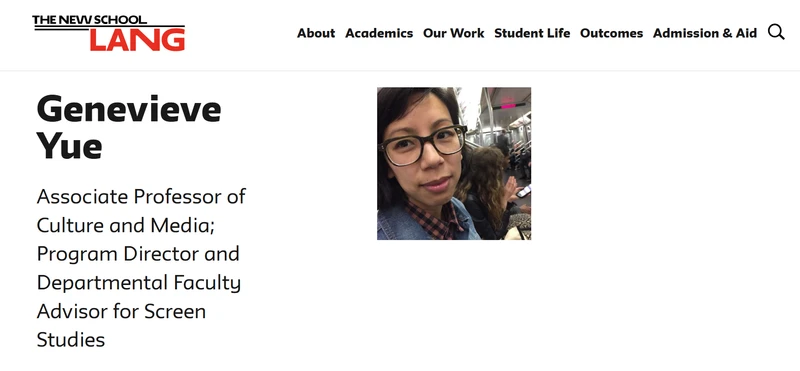The height and width of the screenshot is (371, 800).
Task: Click the word Studies in title
Action: (x=71, y=340)
